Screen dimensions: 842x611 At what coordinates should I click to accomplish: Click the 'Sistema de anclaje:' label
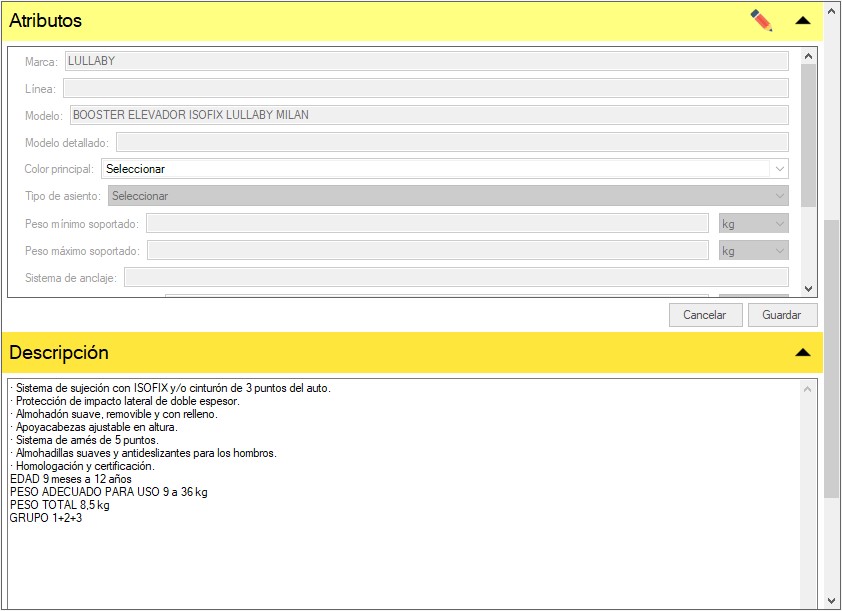71,278
